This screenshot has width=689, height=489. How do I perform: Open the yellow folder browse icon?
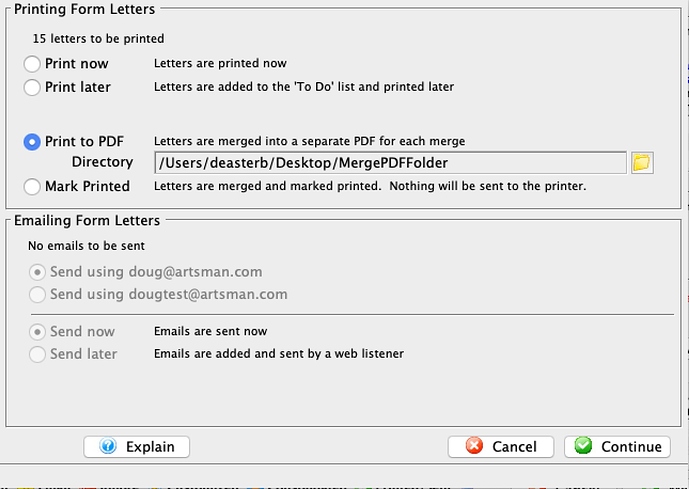click(642, 163)
